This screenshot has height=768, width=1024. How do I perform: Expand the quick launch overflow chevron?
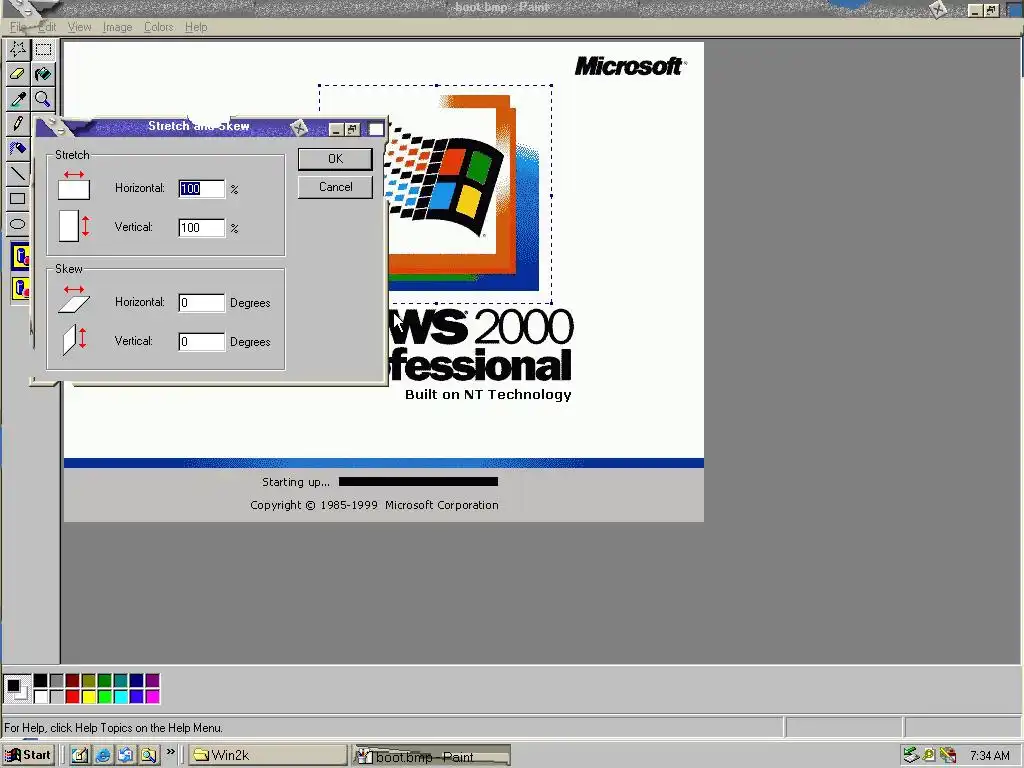(x=171, y=752)
